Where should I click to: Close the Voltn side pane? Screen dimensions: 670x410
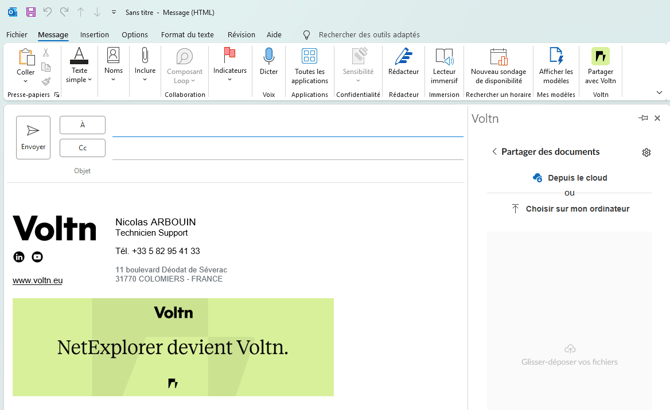[658, 118]
